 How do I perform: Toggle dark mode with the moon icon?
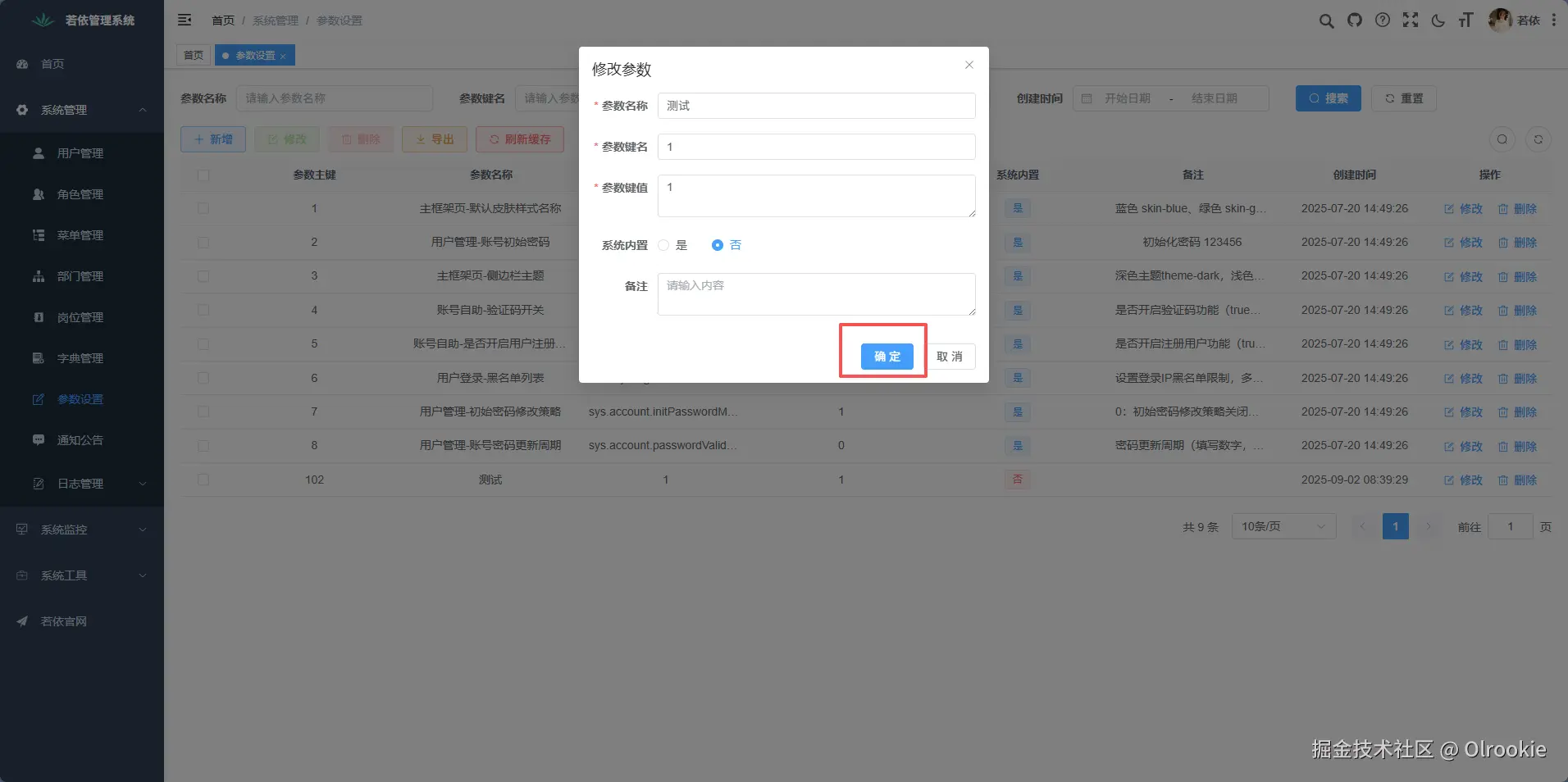pos(1438,20)
